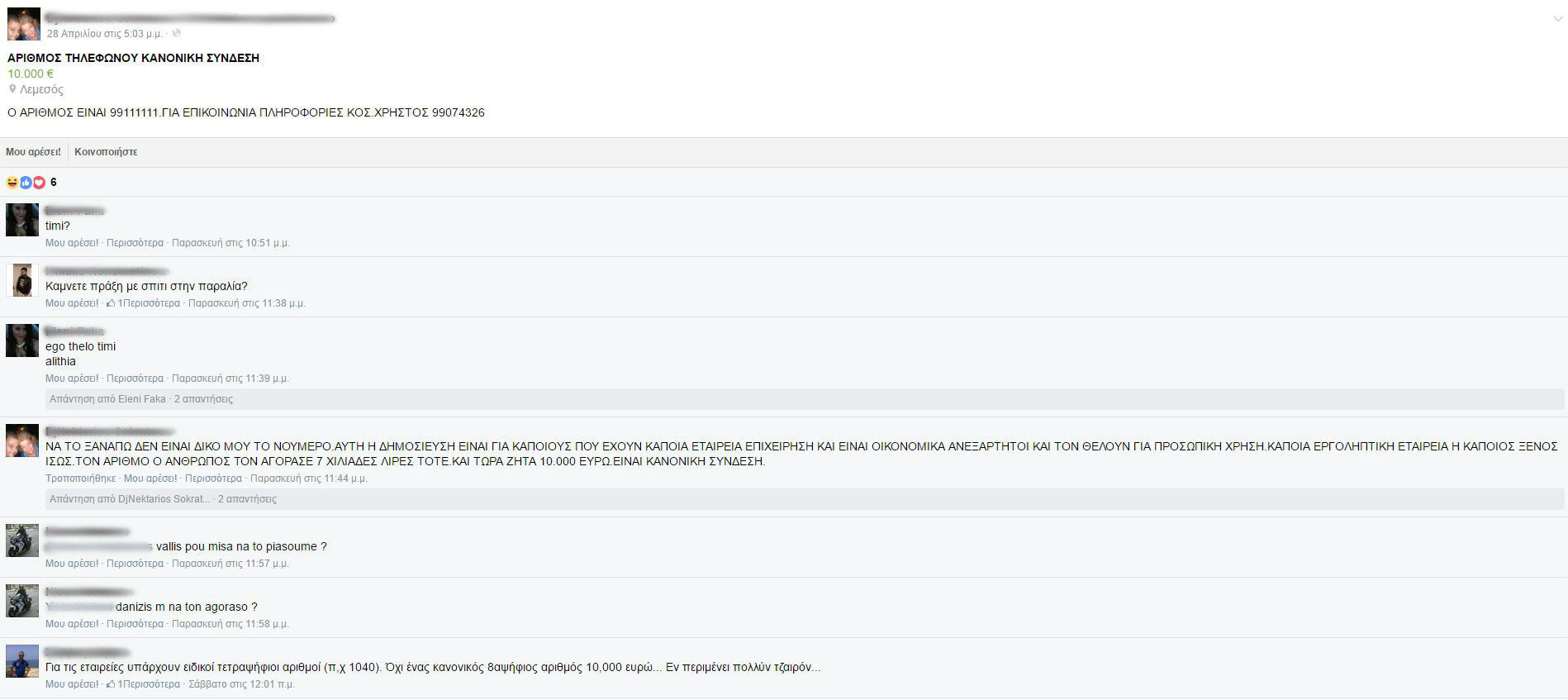The width and height of the screenshot is (1568, 700).
Task: Click the thumbs-up count icon on Saturday 12:01 comment
Action: (111, 684)
